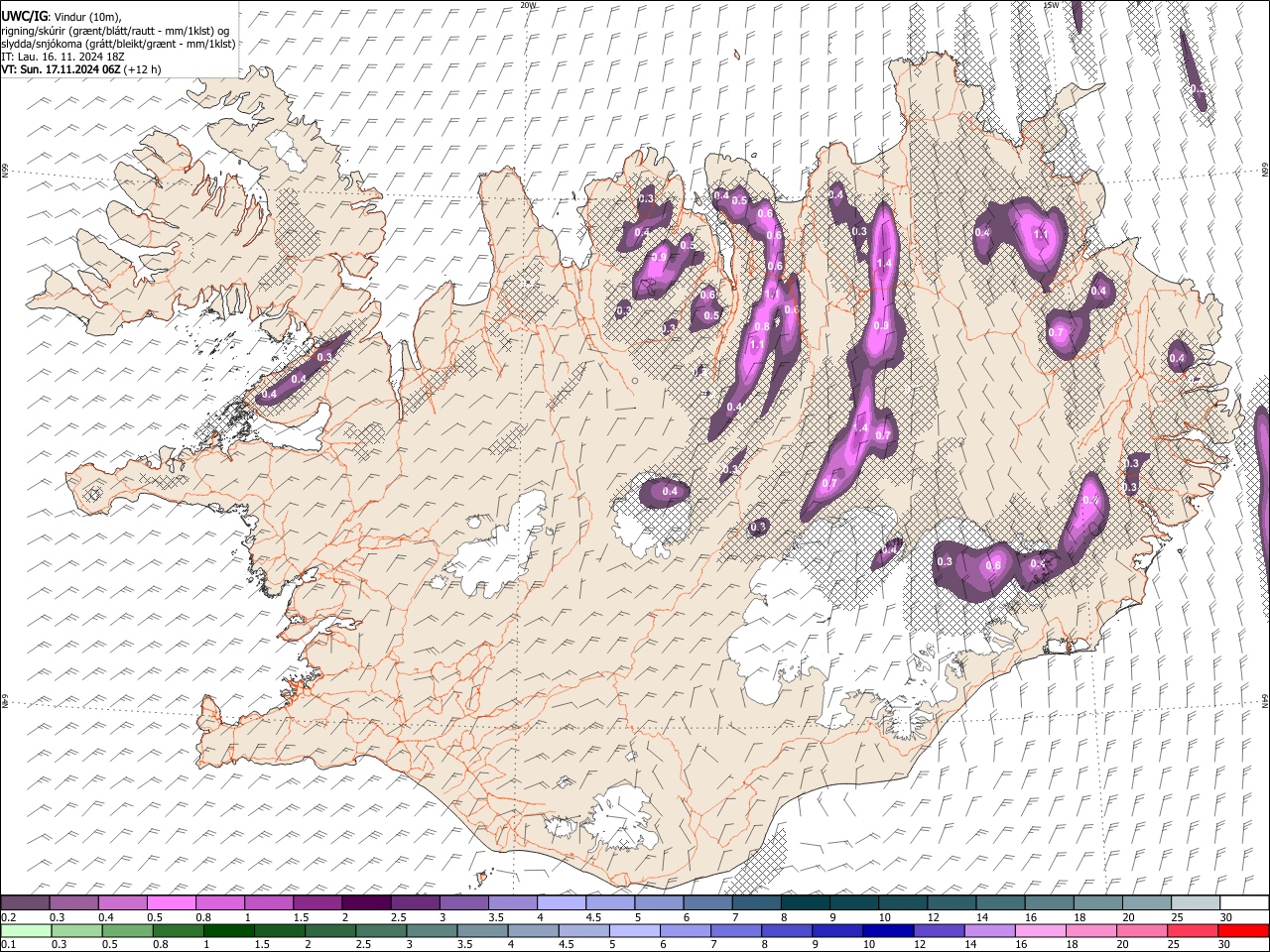1270x952 pixels.
Task: Click the white swatch at 30 in the upper legend
Action: (x=1242, y=903)
